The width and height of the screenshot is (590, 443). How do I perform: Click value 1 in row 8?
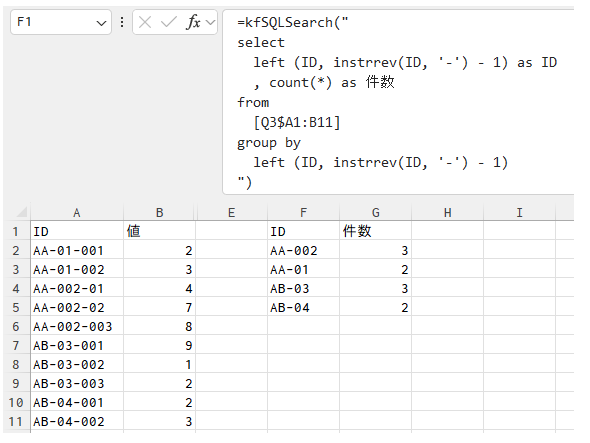(160, 364)
